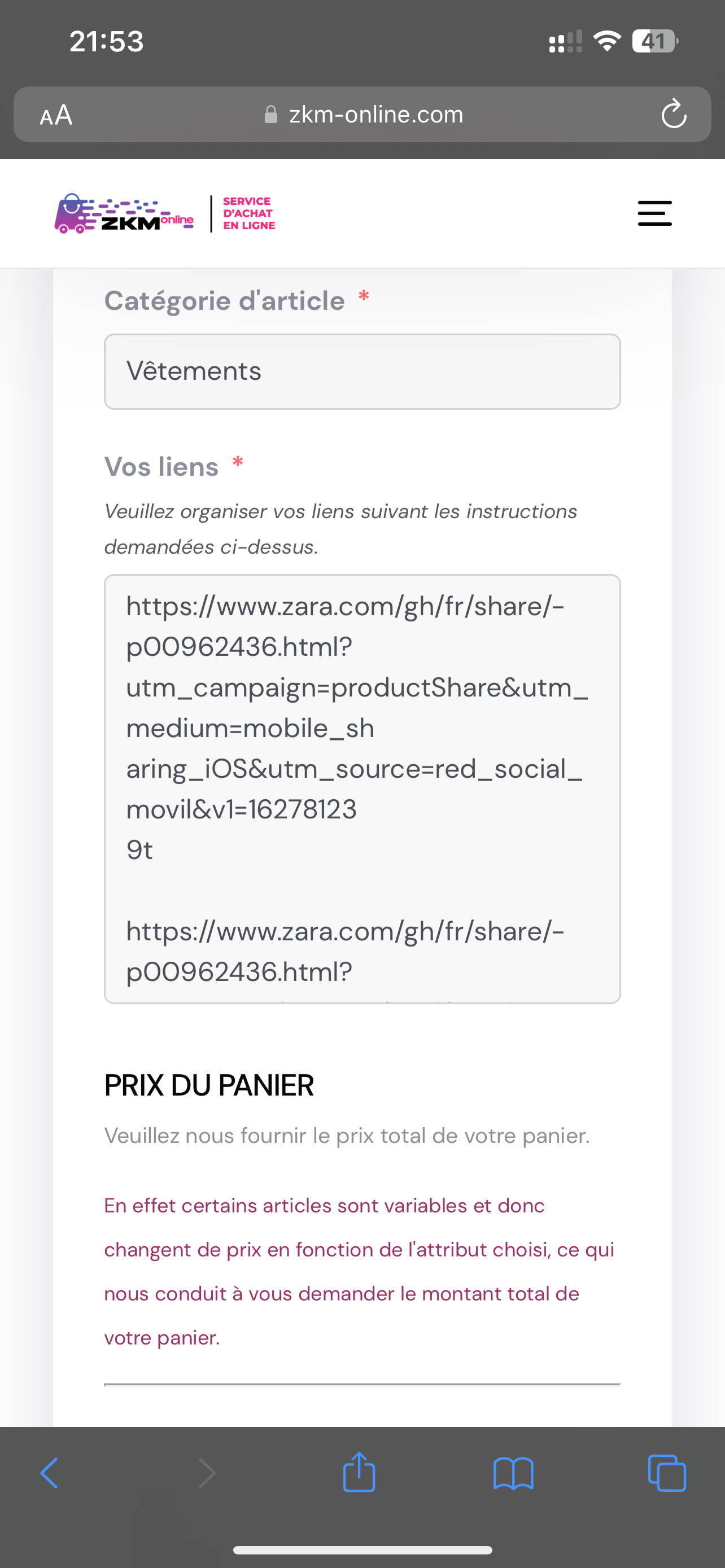Tap the zkm-online.com address bar
Image resolution: width=725 pixels, height=1568 pixels.
362,115
